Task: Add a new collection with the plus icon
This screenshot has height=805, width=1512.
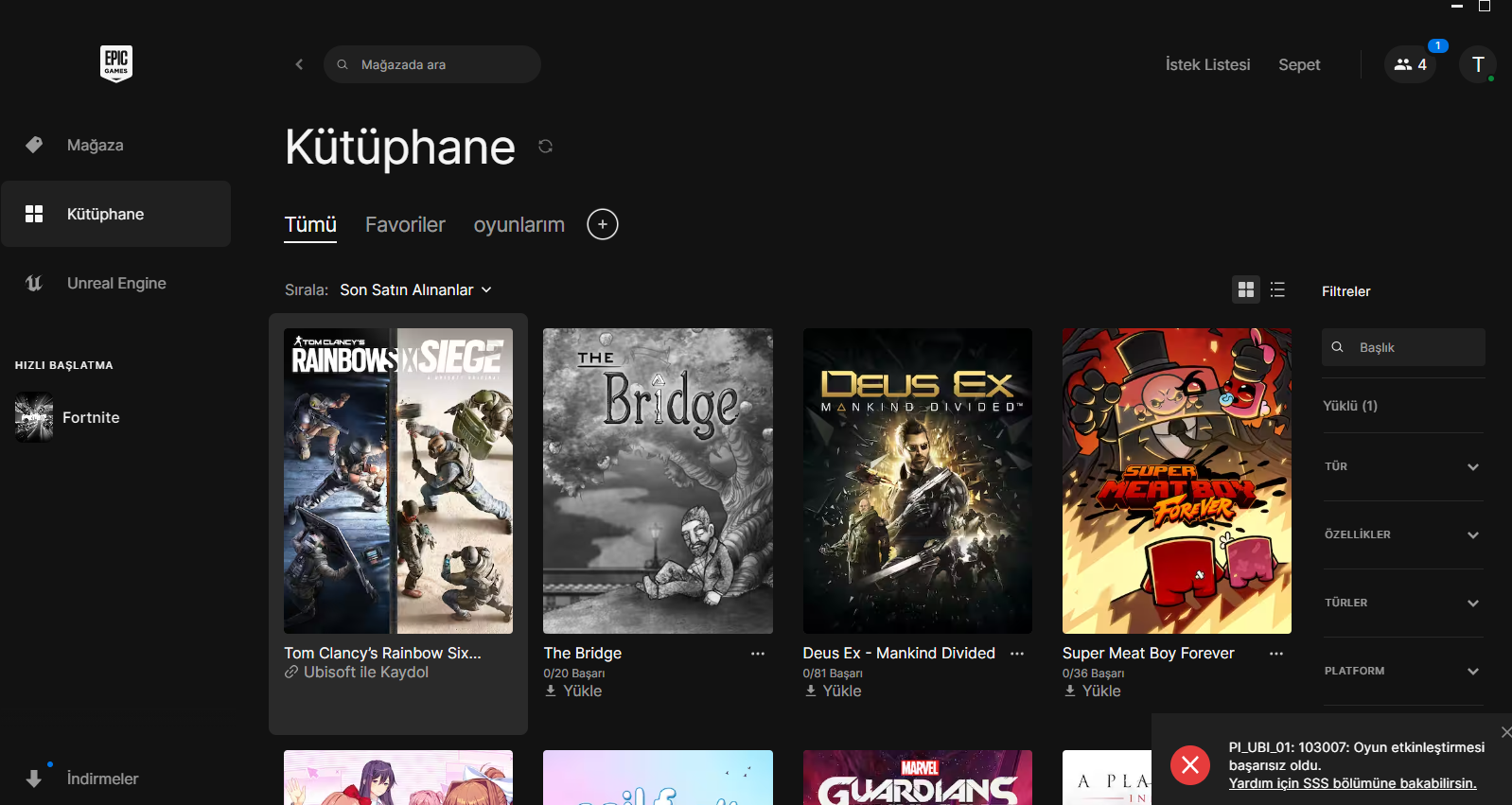Action: pos(603,224)
